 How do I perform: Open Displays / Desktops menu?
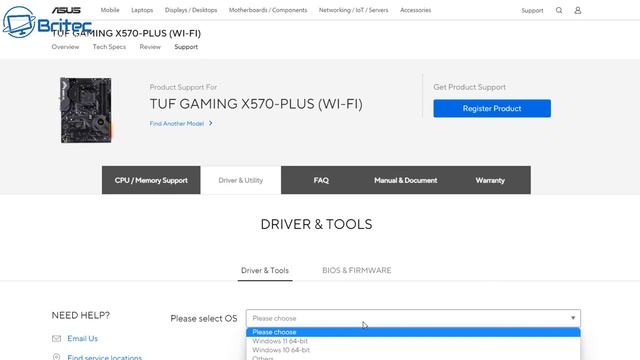click(x=191, y=10)
